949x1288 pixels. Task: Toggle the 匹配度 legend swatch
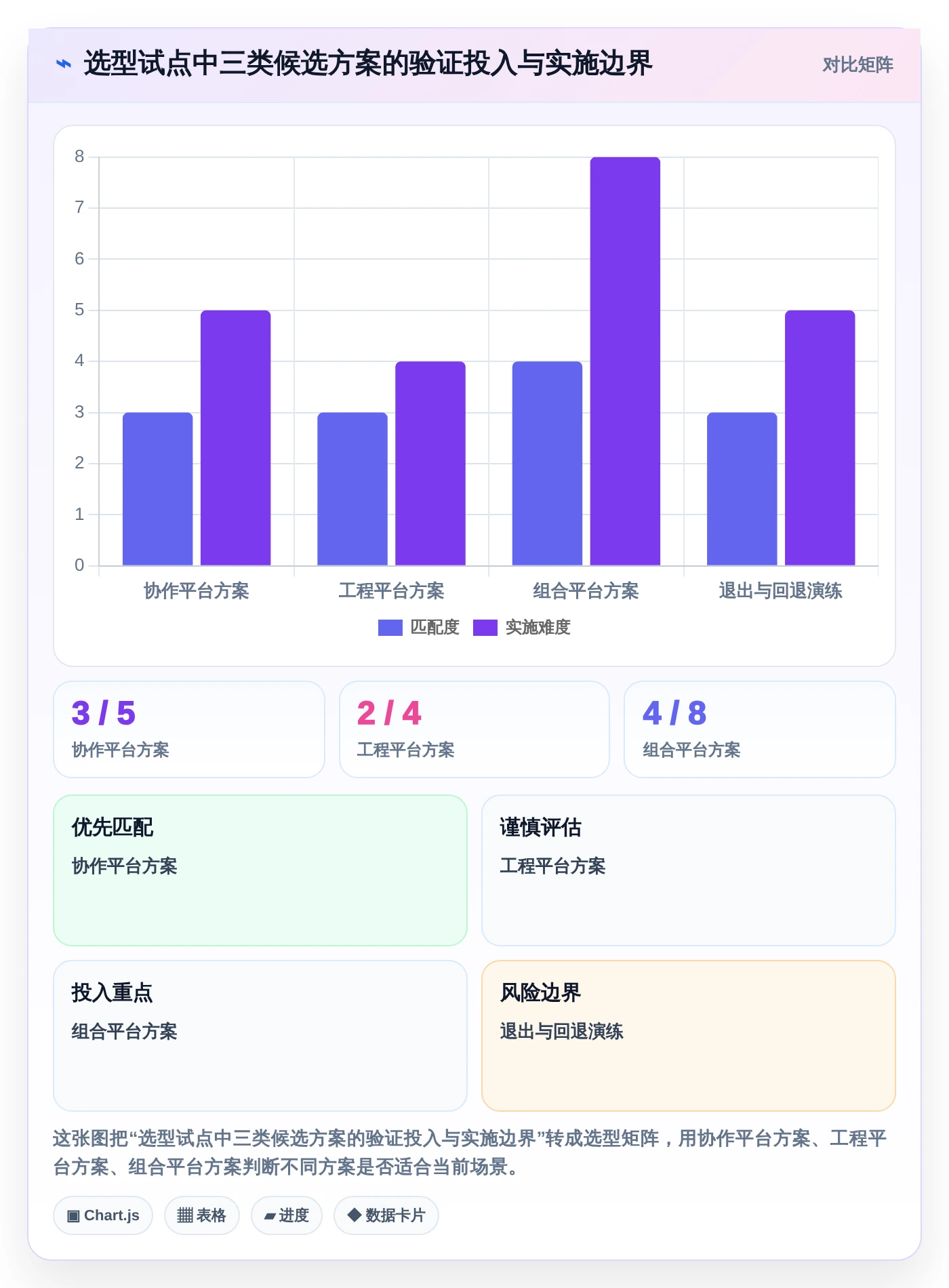pos(390,628)
